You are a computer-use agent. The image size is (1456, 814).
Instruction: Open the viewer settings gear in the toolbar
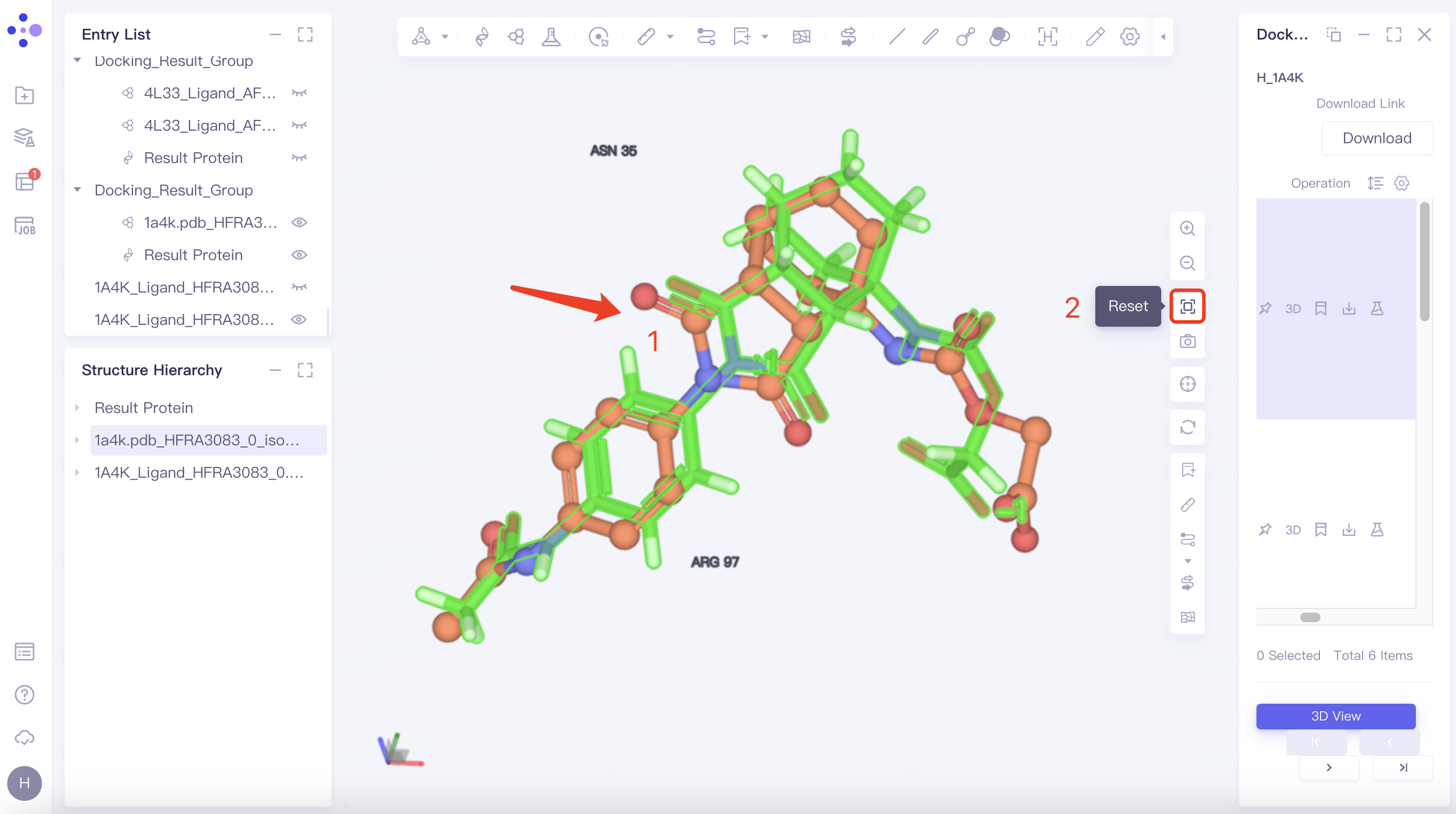click(x=1129, y=37)
